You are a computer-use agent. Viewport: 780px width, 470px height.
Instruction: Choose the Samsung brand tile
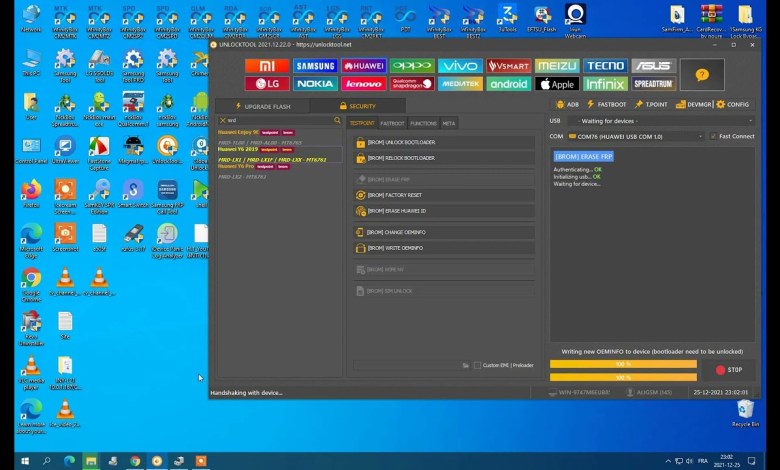314,66
